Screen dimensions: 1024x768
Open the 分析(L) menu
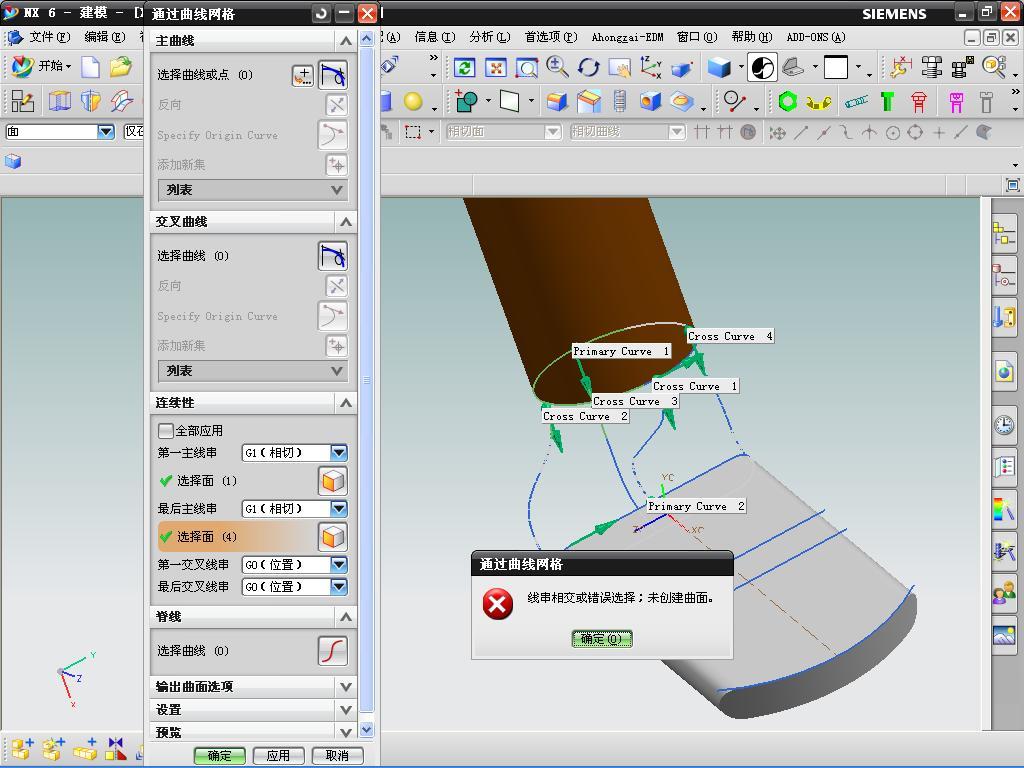[490, 37]
